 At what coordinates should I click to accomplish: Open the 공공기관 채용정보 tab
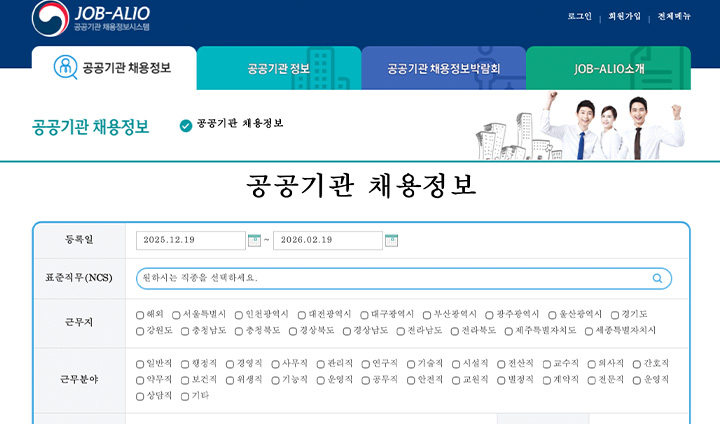coord(114,68)
